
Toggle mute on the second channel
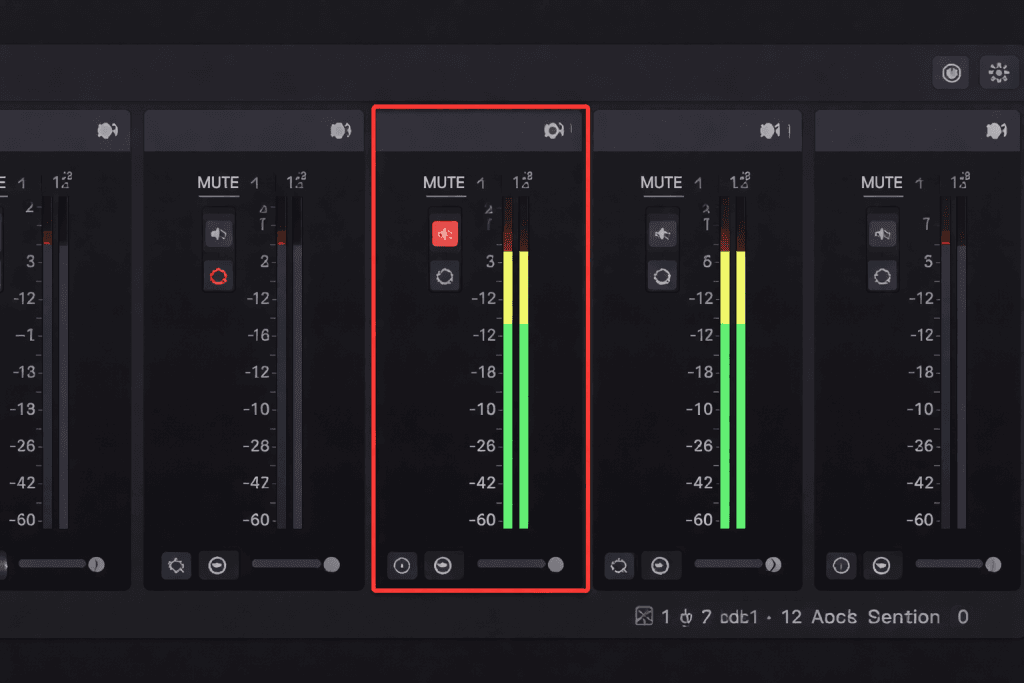click(218, 233)
